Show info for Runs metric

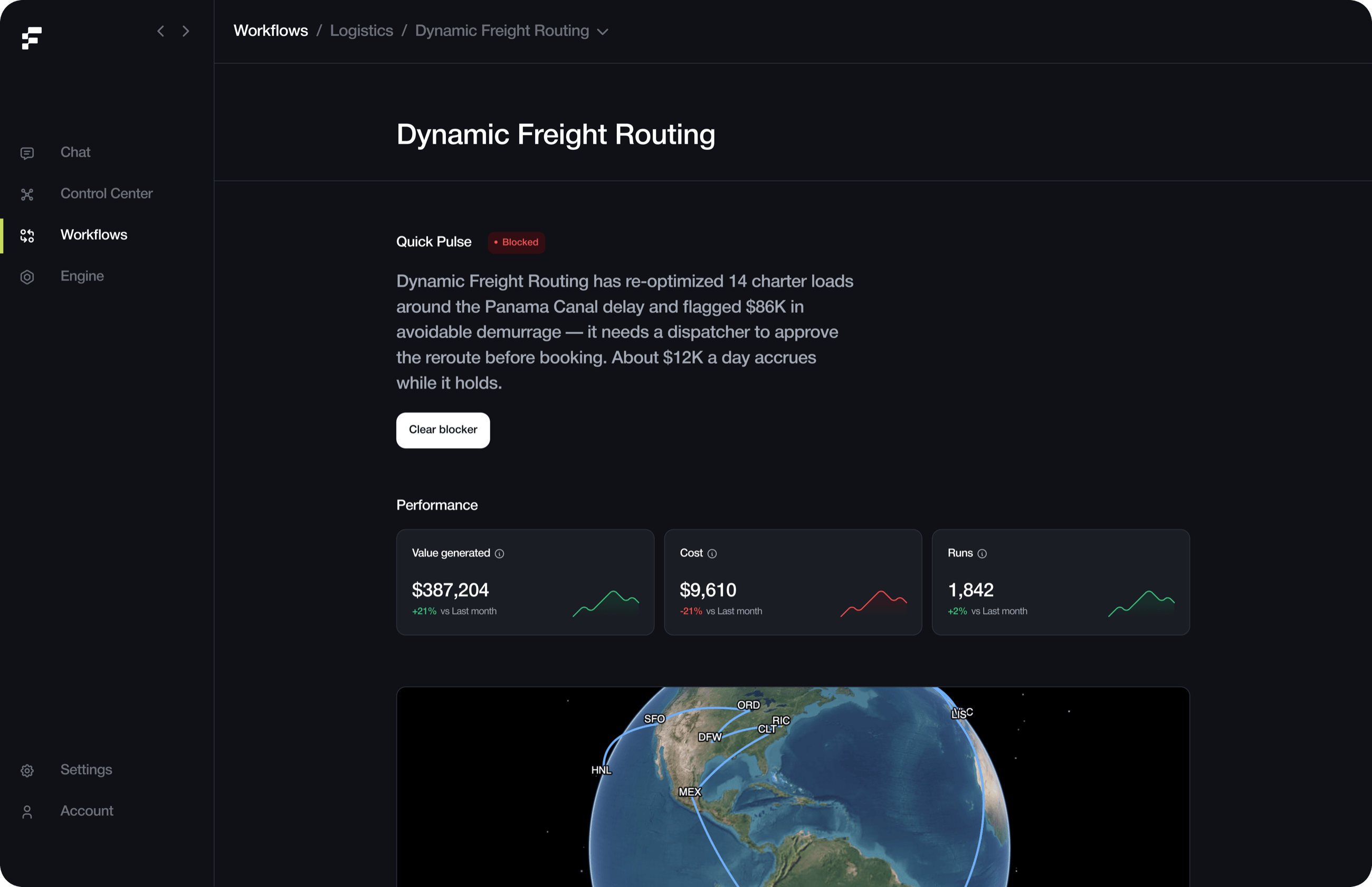pyautogui.click(x=982, y=554)
